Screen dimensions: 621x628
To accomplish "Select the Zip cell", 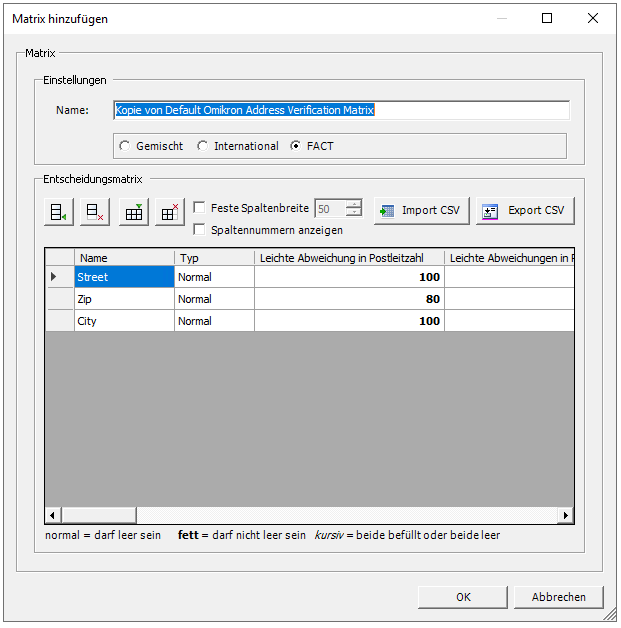I will click(x=125, y=299).
